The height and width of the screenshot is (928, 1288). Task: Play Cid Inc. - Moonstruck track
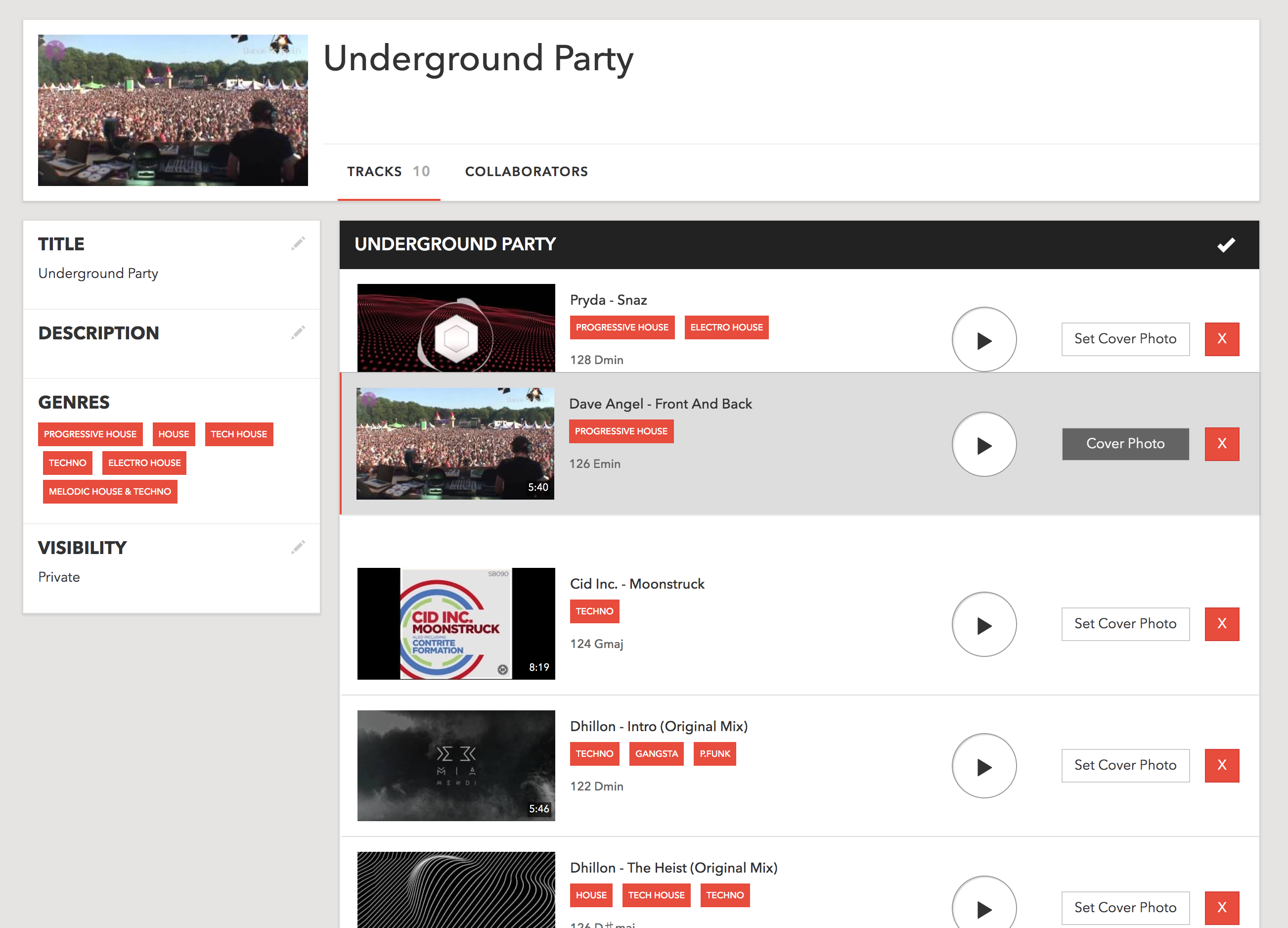pos(983,625)
